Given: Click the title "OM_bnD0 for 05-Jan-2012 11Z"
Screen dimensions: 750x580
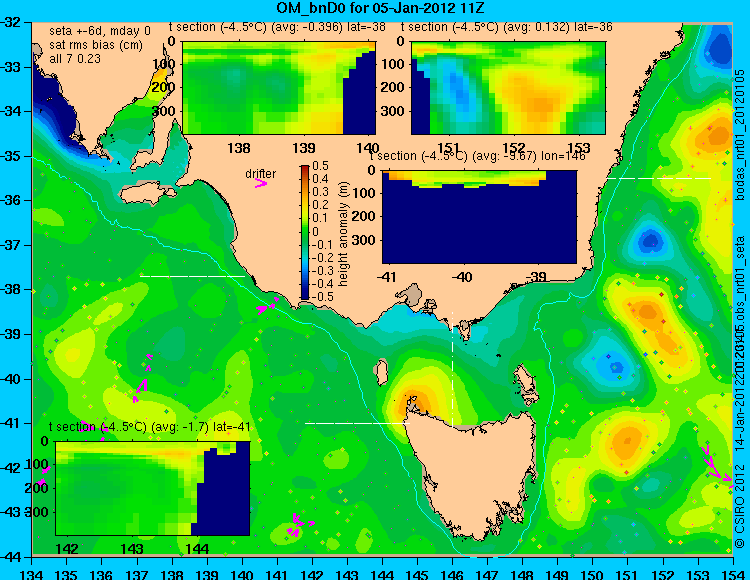Looking at the screenshot, I should click(381, 8).
